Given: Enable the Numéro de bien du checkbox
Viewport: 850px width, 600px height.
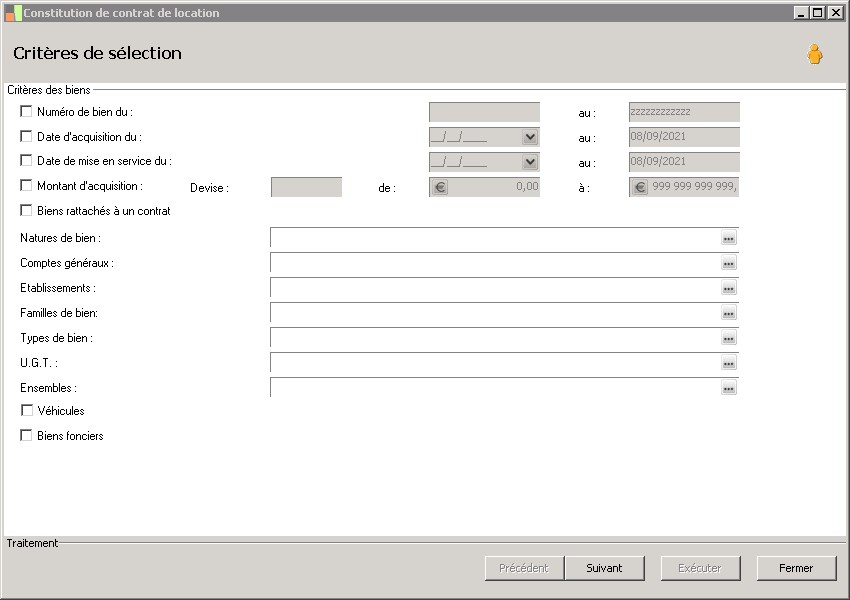Looking at the screenshot, I should (x=26, y=111).
